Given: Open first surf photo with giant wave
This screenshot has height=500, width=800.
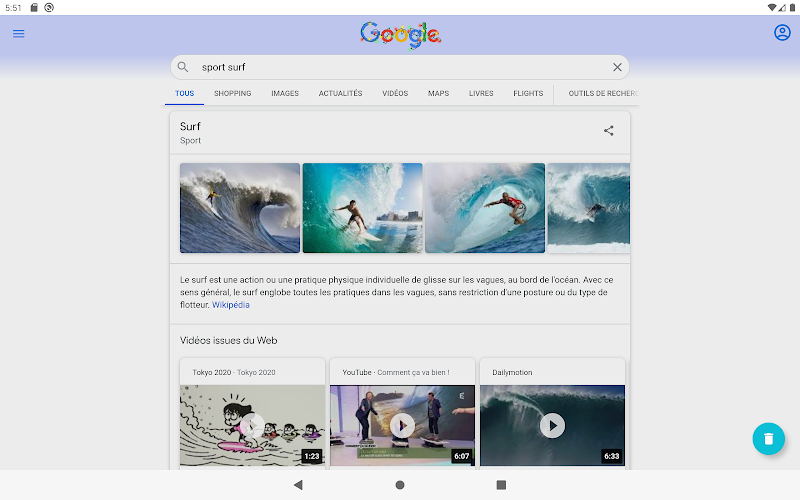Looking at the screenshot, I should [240, 208].
